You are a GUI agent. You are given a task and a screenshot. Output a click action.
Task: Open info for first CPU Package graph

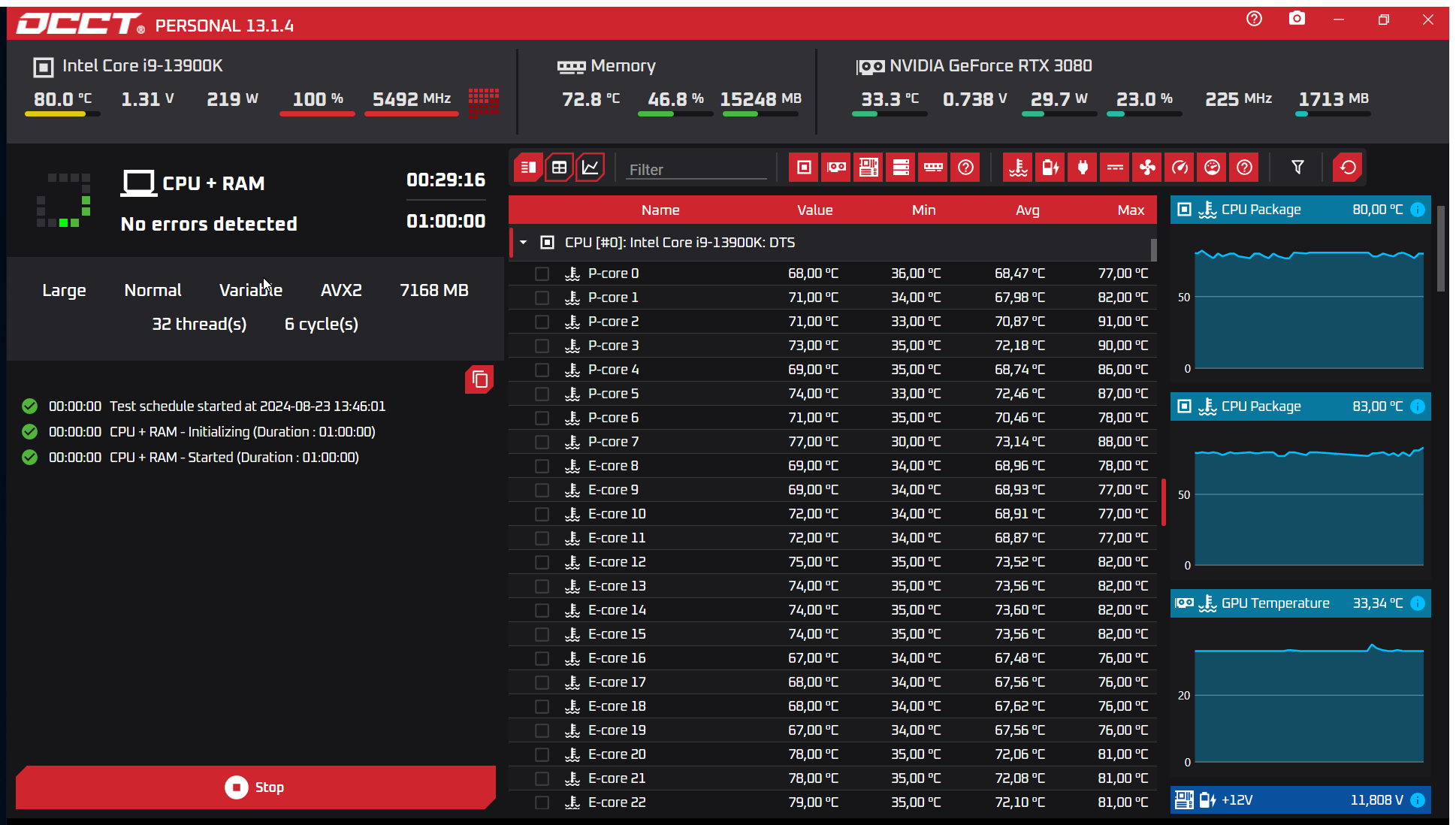click(1418, 210)
